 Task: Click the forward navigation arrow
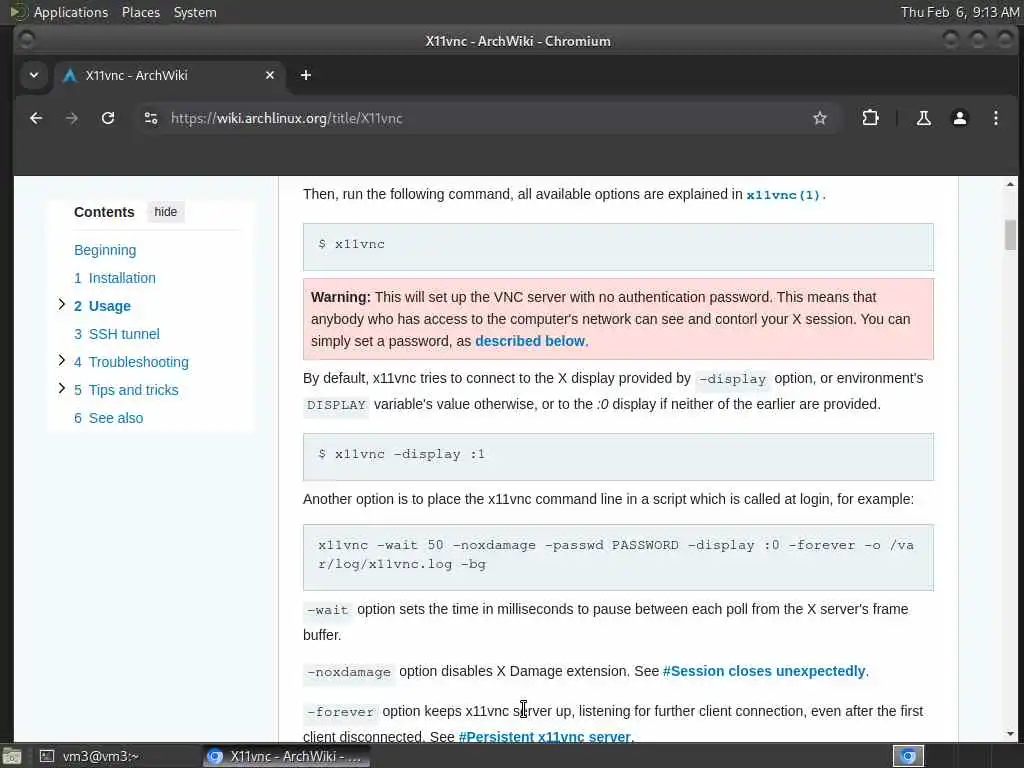coord(72,118)
